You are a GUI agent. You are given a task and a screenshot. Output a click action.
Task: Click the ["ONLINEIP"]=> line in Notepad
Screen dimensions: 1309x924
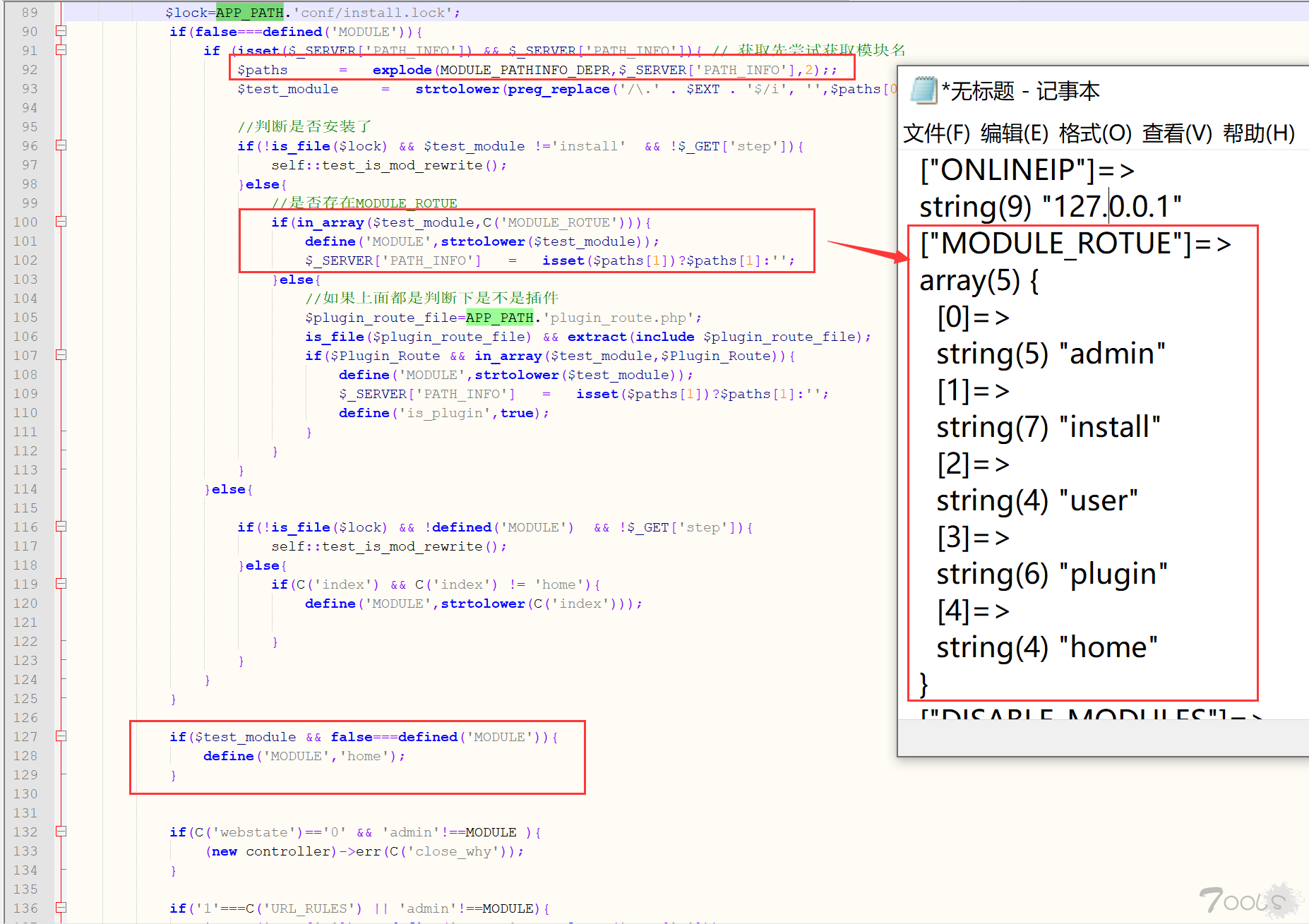click(x=1027, y=170)
